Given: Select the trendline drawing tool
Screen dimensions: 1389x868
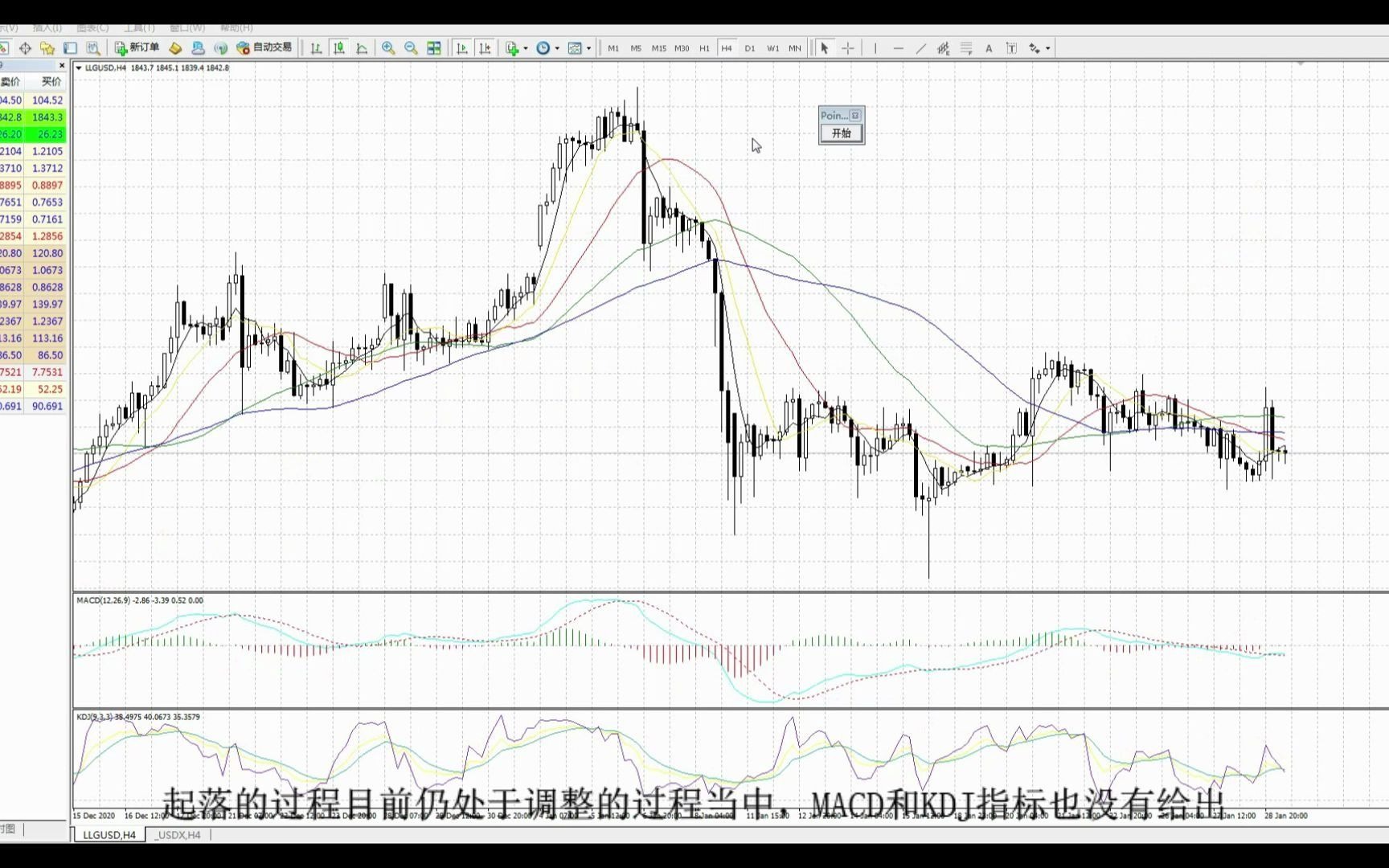Looking at the screenshot, I should click(x=920, y=48).
